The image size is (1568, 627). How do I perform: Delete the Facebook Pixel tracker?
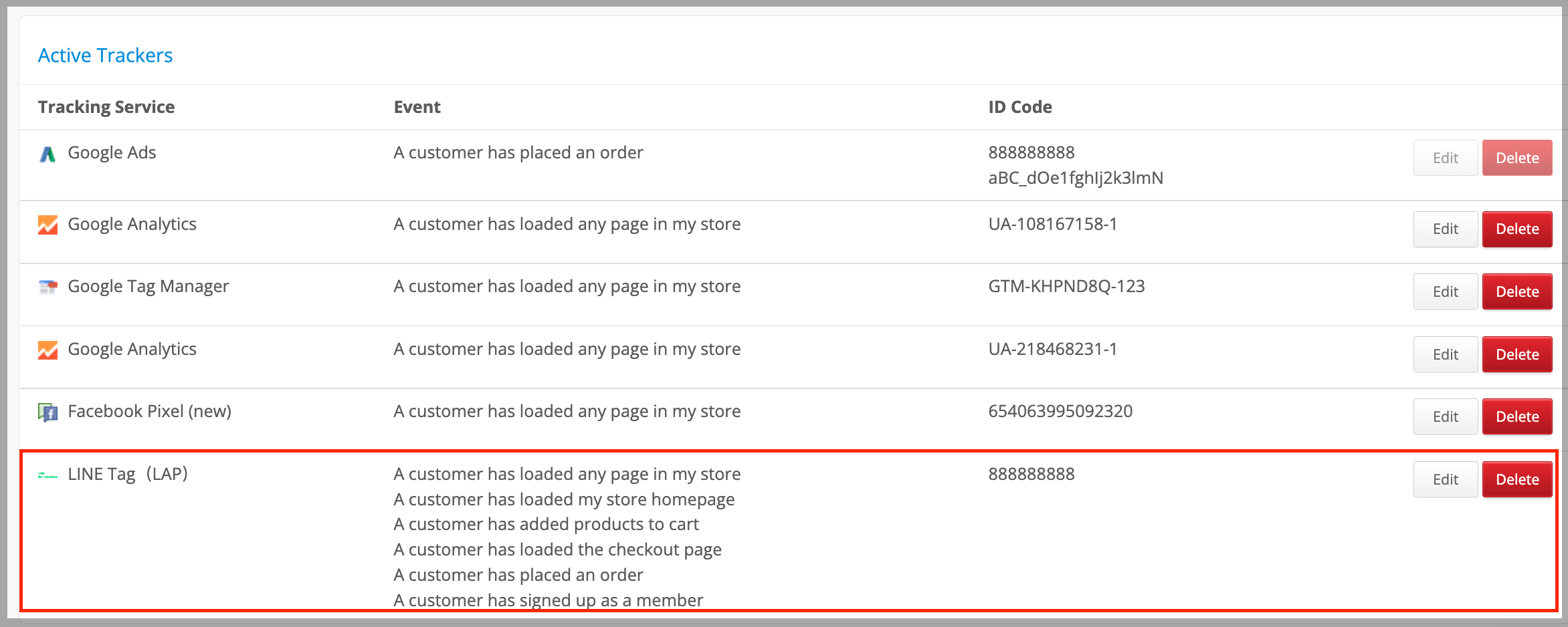(1517, 416)
